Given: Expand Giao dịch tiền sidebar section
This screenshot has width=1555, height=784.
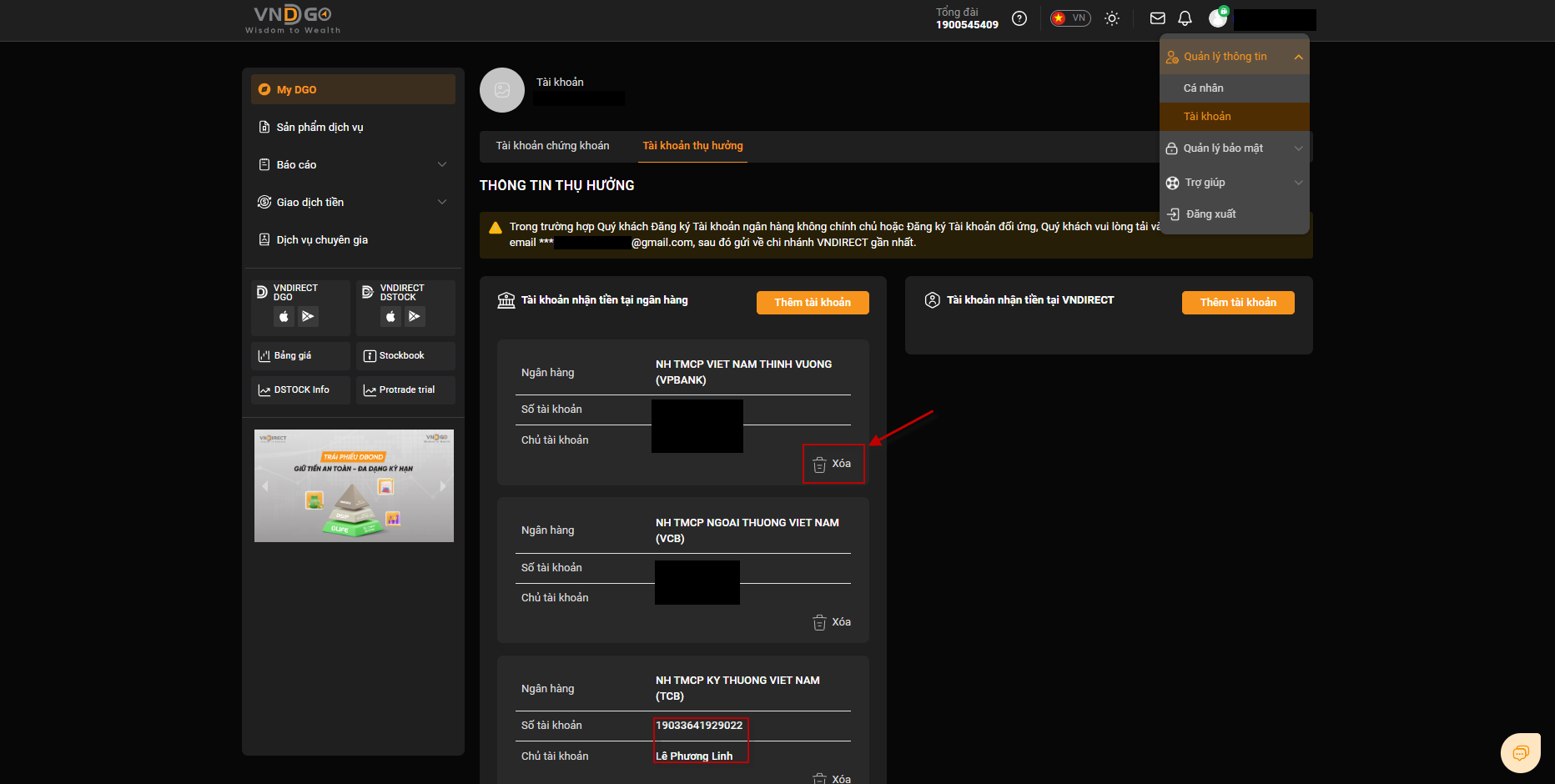Looking at the screenshot, I should click(x=353, y=202).
